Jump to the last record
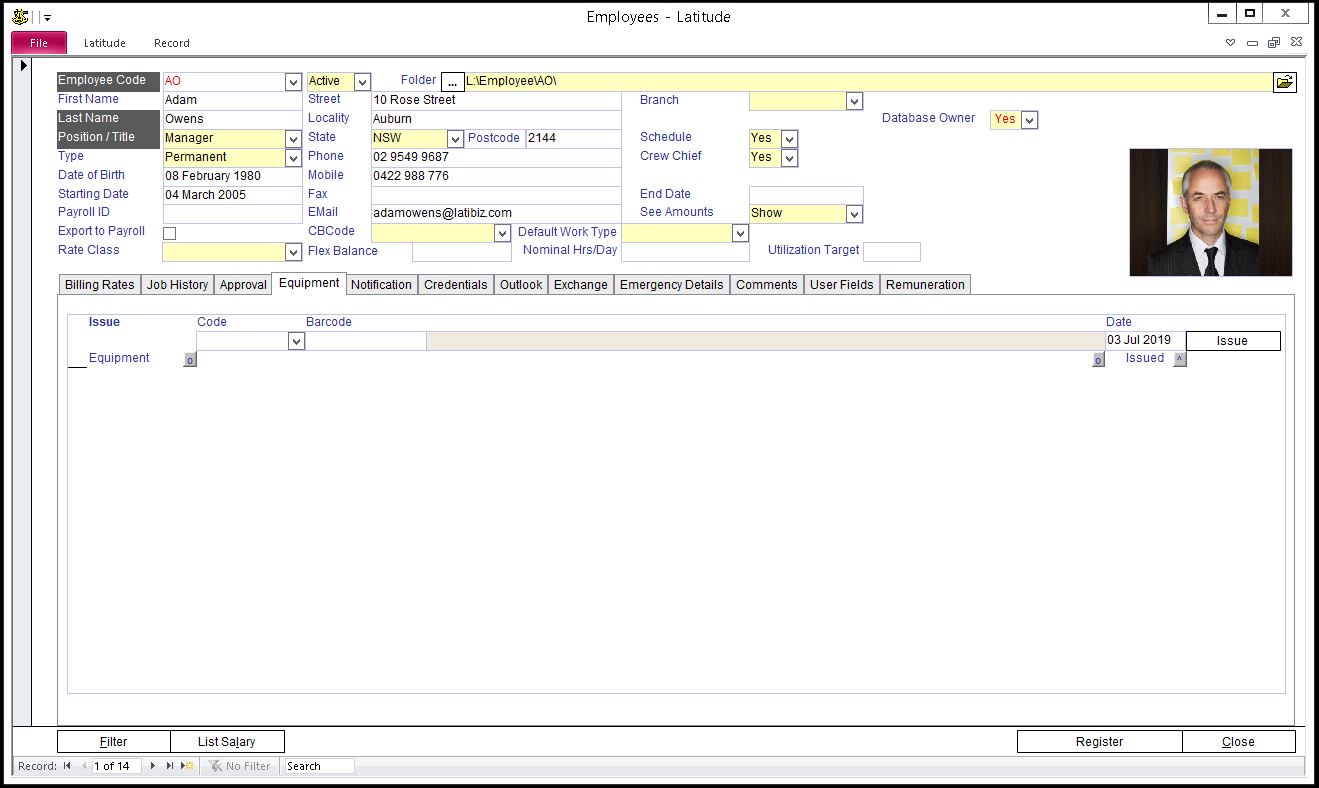 click(x=170, y=766)
